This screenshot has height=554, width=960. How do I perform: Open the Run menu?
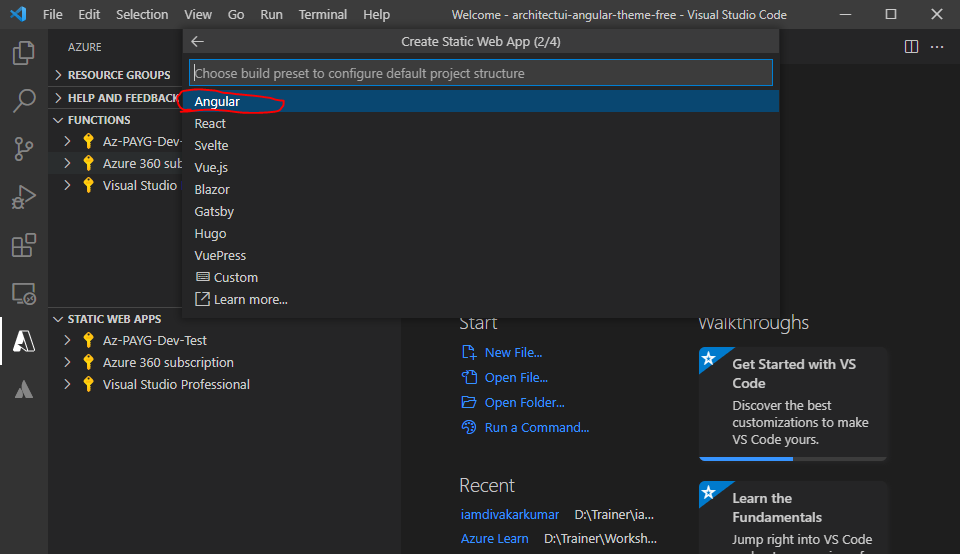coord(271,14)
